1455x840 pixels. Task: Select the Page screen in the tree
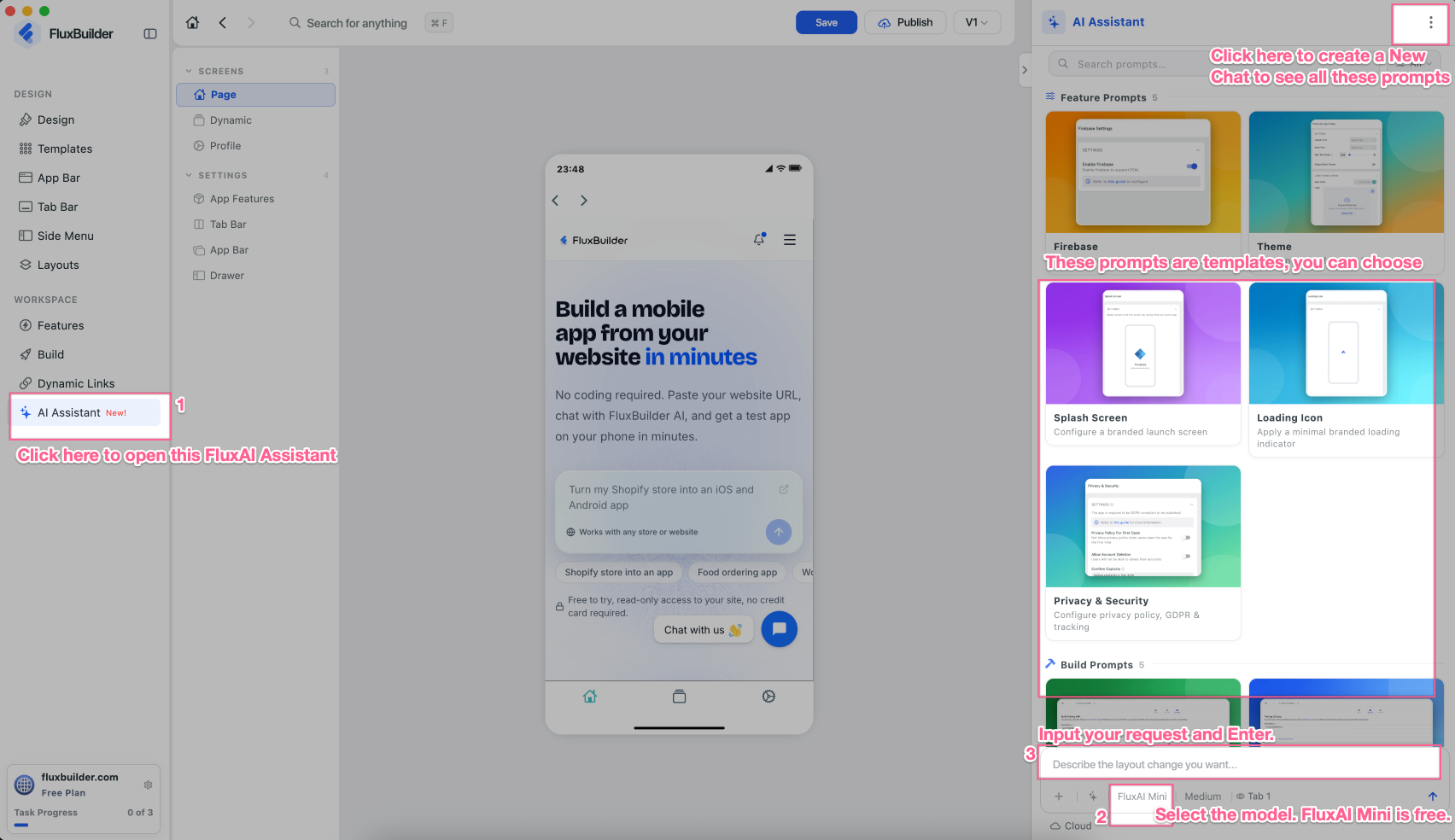[x=255, y=95]
